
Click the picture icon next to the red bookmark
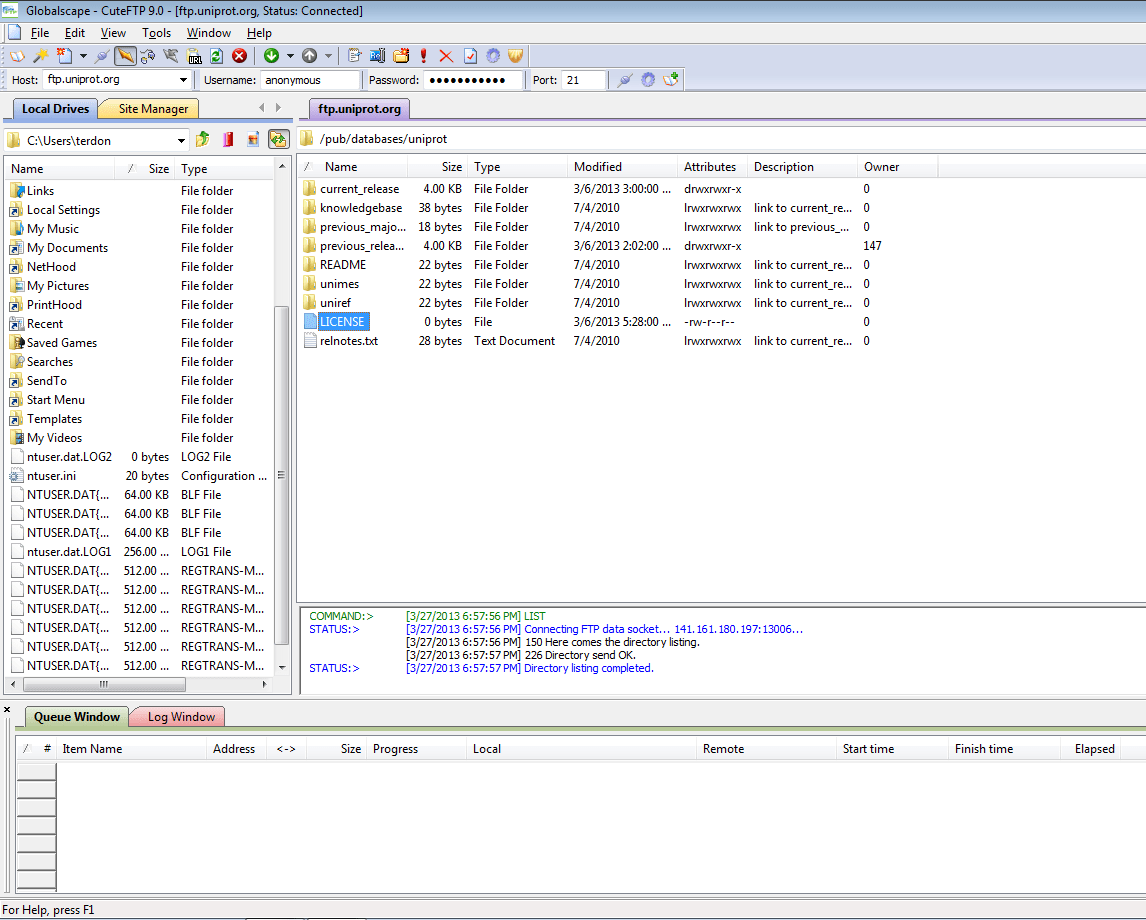[253, 139]
